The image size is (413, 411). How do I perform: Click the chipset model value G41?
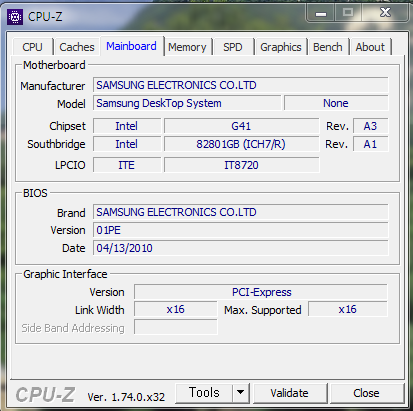pyautogui.click(x=241, y=126)
